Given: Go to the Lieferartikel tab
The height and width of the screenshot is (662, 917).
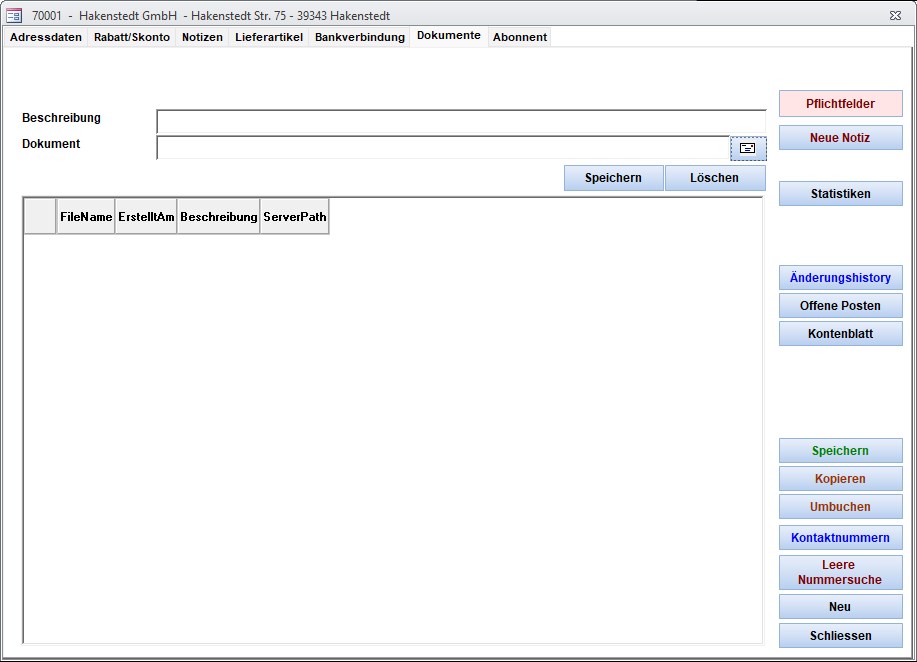Looking at the screenshot, I should tap(269, 37).
